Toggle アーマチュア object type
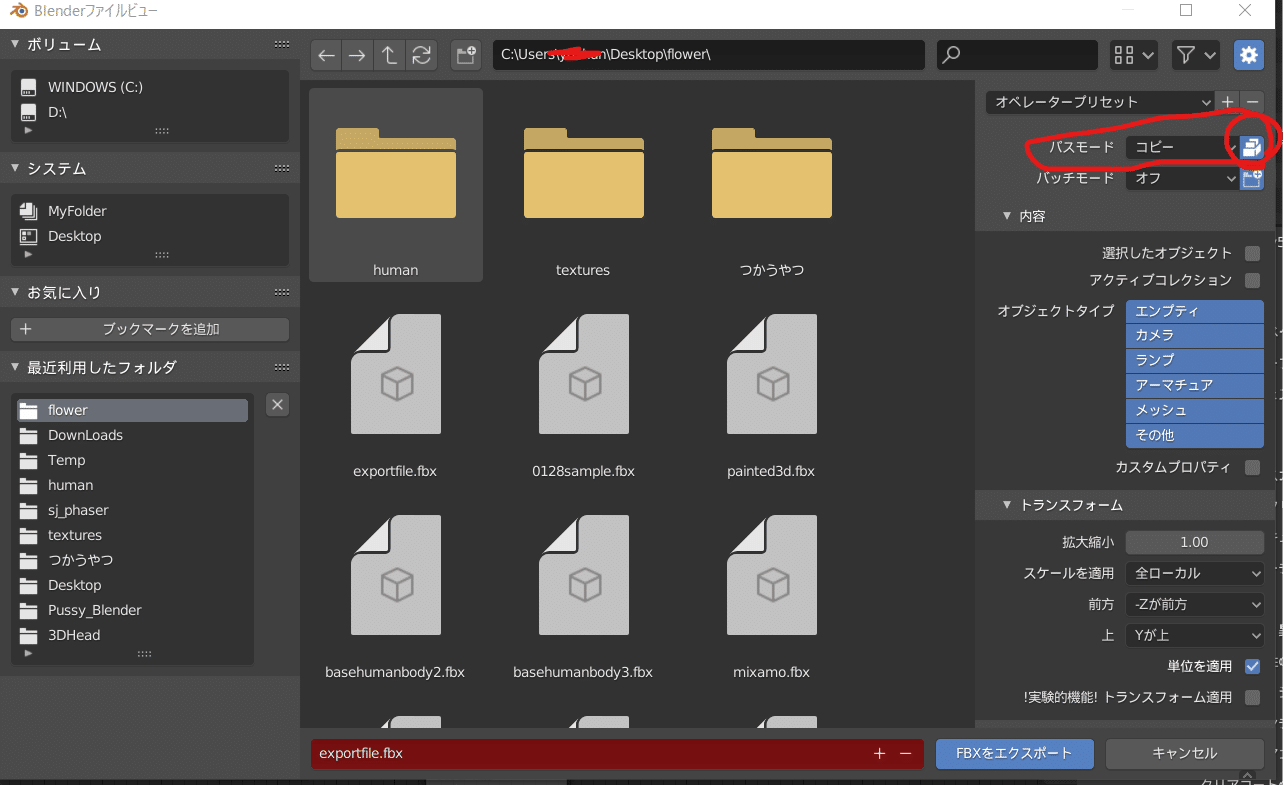 click(1195, 385)
